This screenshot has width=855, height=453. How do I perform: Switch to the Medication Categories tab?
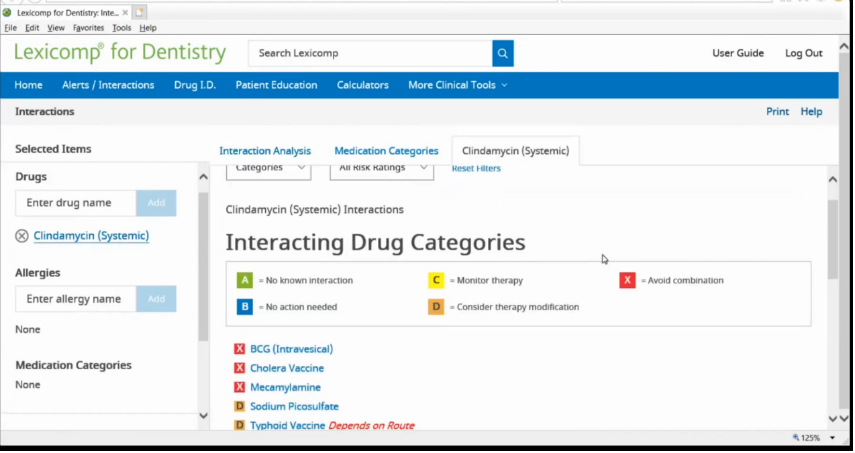(x=386, y=151)
